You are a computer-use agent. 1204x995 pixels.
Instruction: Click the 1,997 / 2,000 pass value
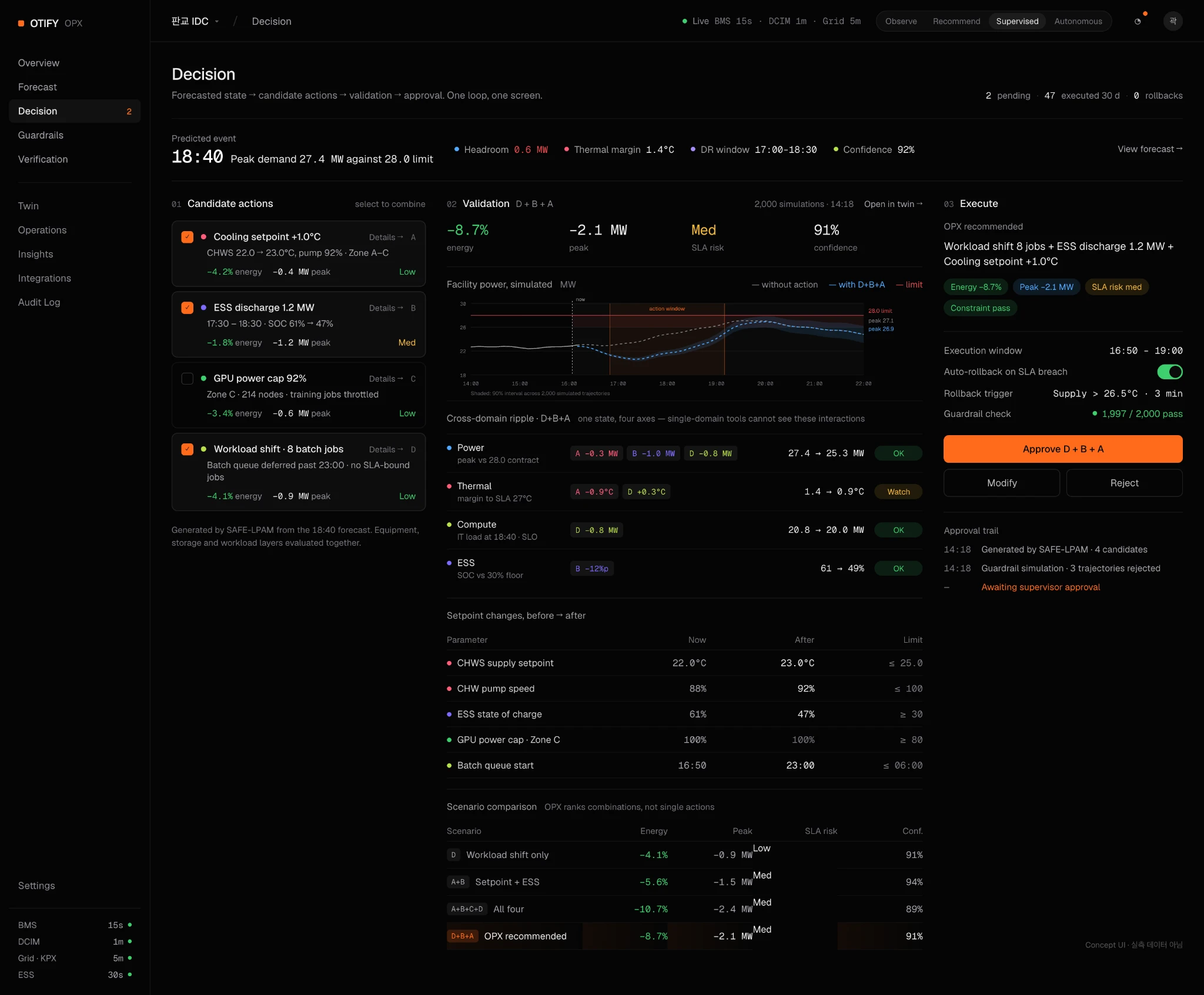(x=1142, y=414)
